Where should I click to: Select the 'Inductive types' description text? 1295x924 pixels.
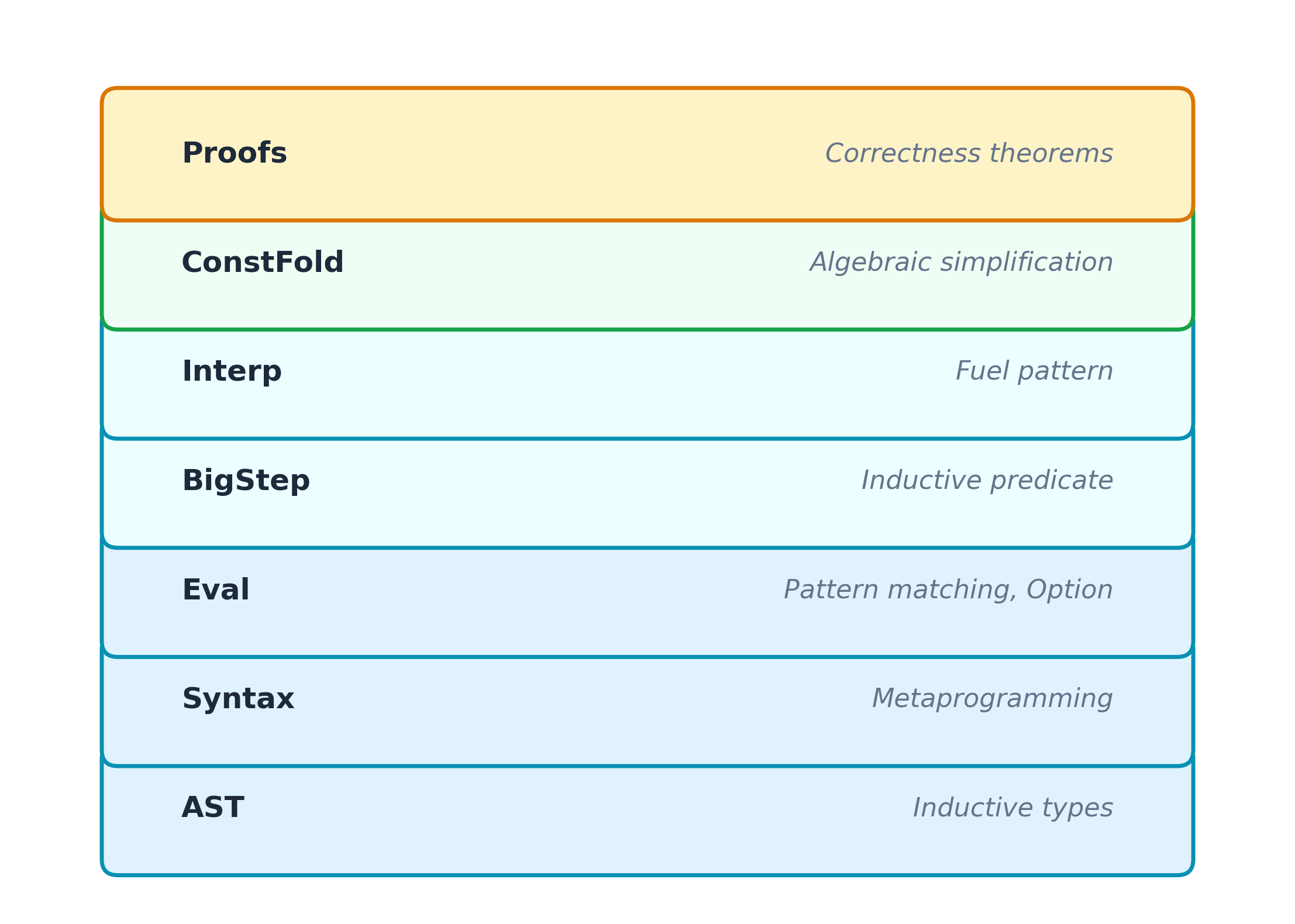point(1012,808)
